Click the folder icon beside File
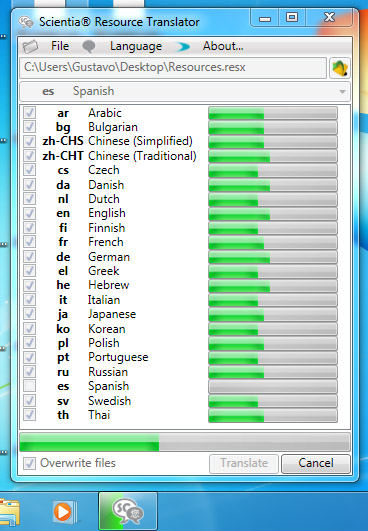 [x=30, y=46]
